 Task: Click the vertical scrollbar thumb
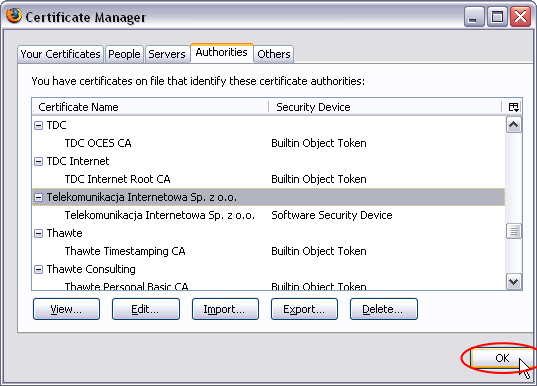[x=513, y=231]
